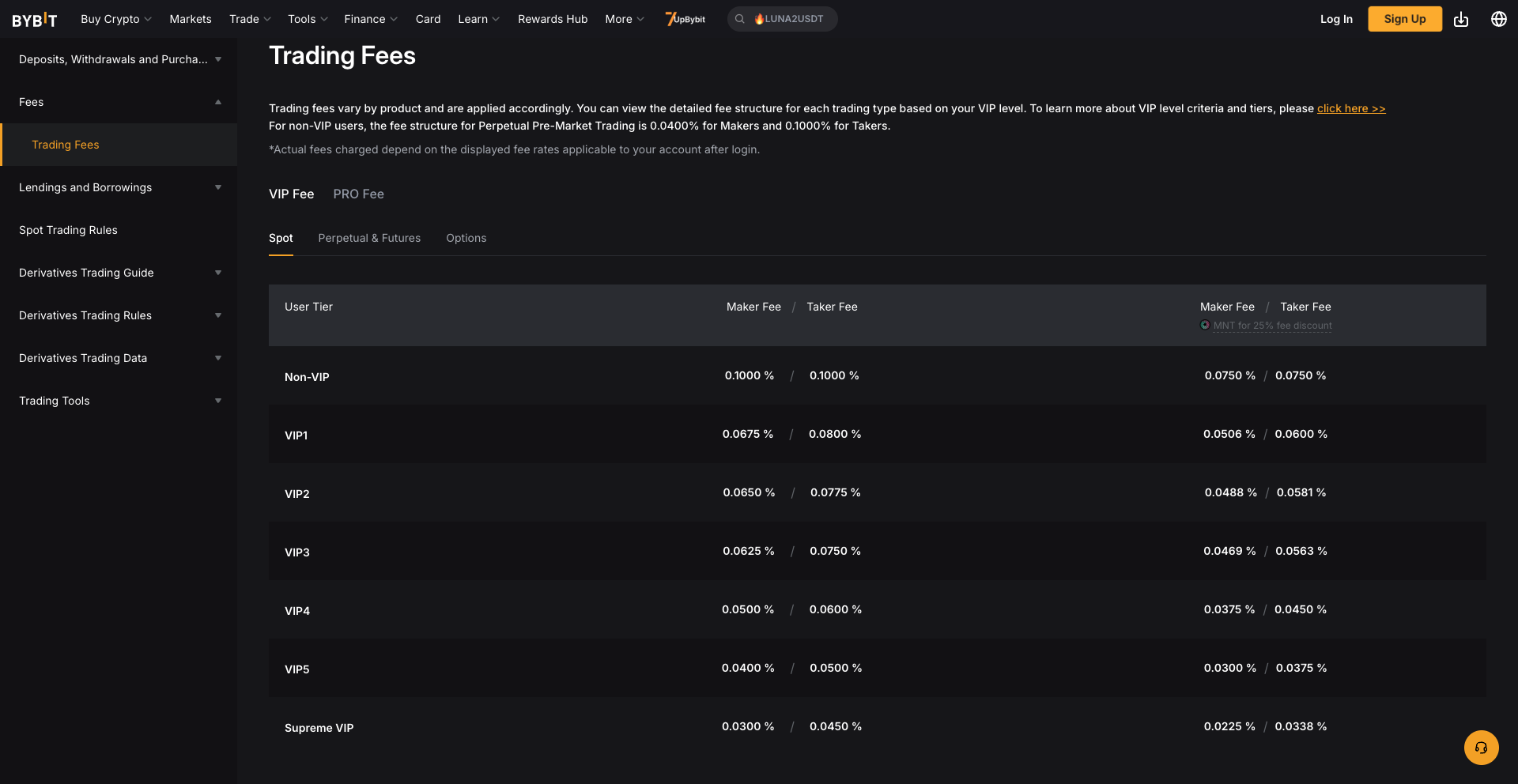This screenshot has height=784, width=1518.
Task: Click the Log In button
Action: pyautogui.click(x=1336, y=19)
